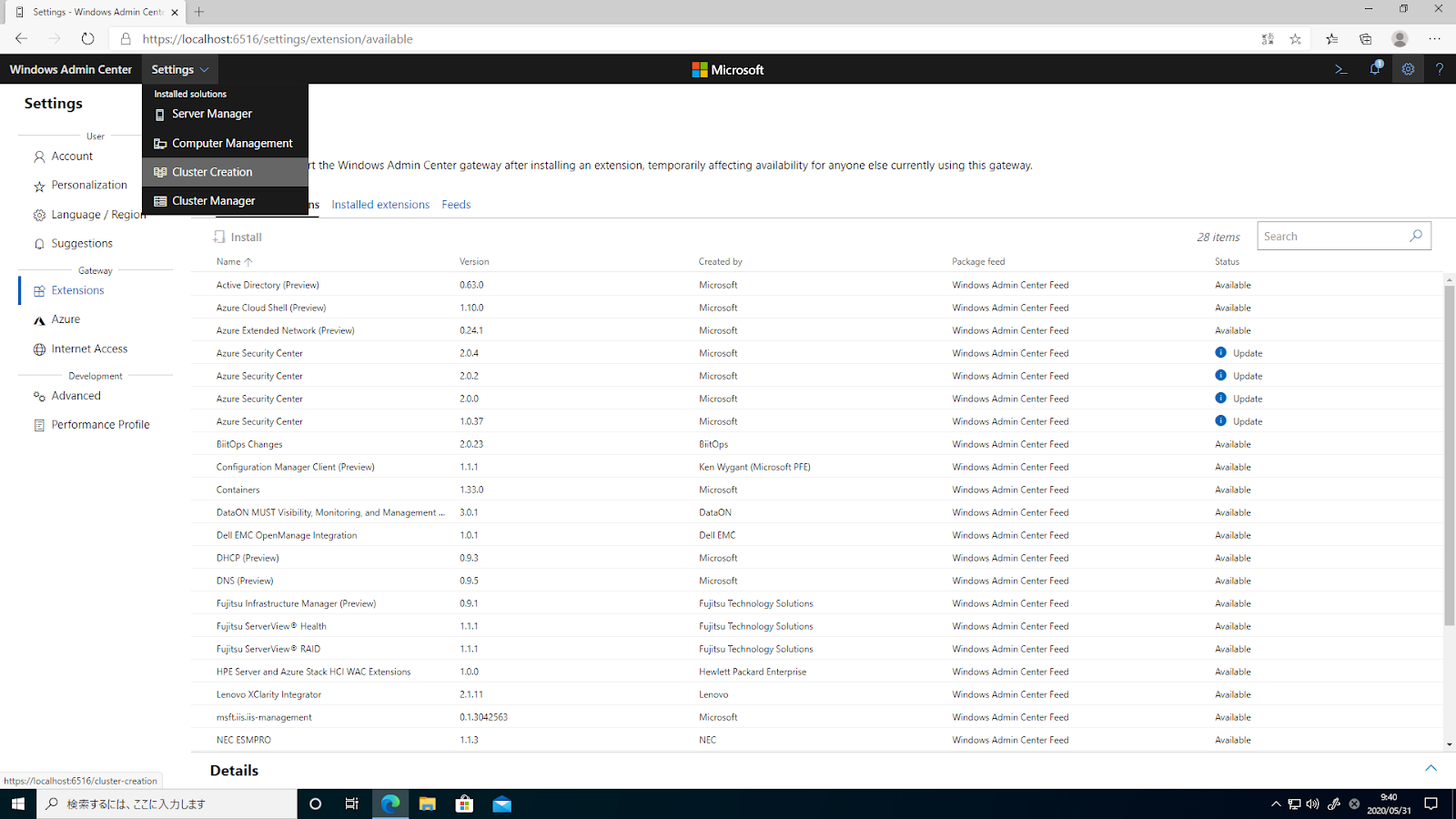Click the Account person icon in sidebar
The image size is (1456, 819).
click(x=39, y=157)
